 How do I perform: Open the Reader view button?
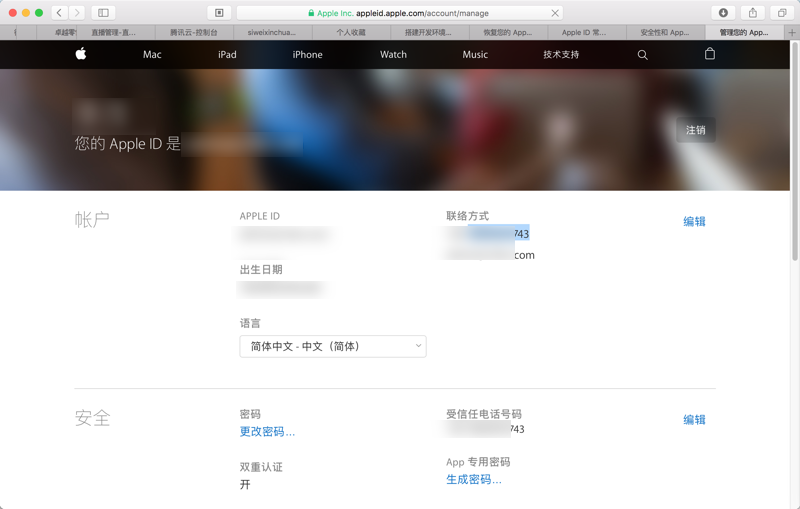click(219, 13)
